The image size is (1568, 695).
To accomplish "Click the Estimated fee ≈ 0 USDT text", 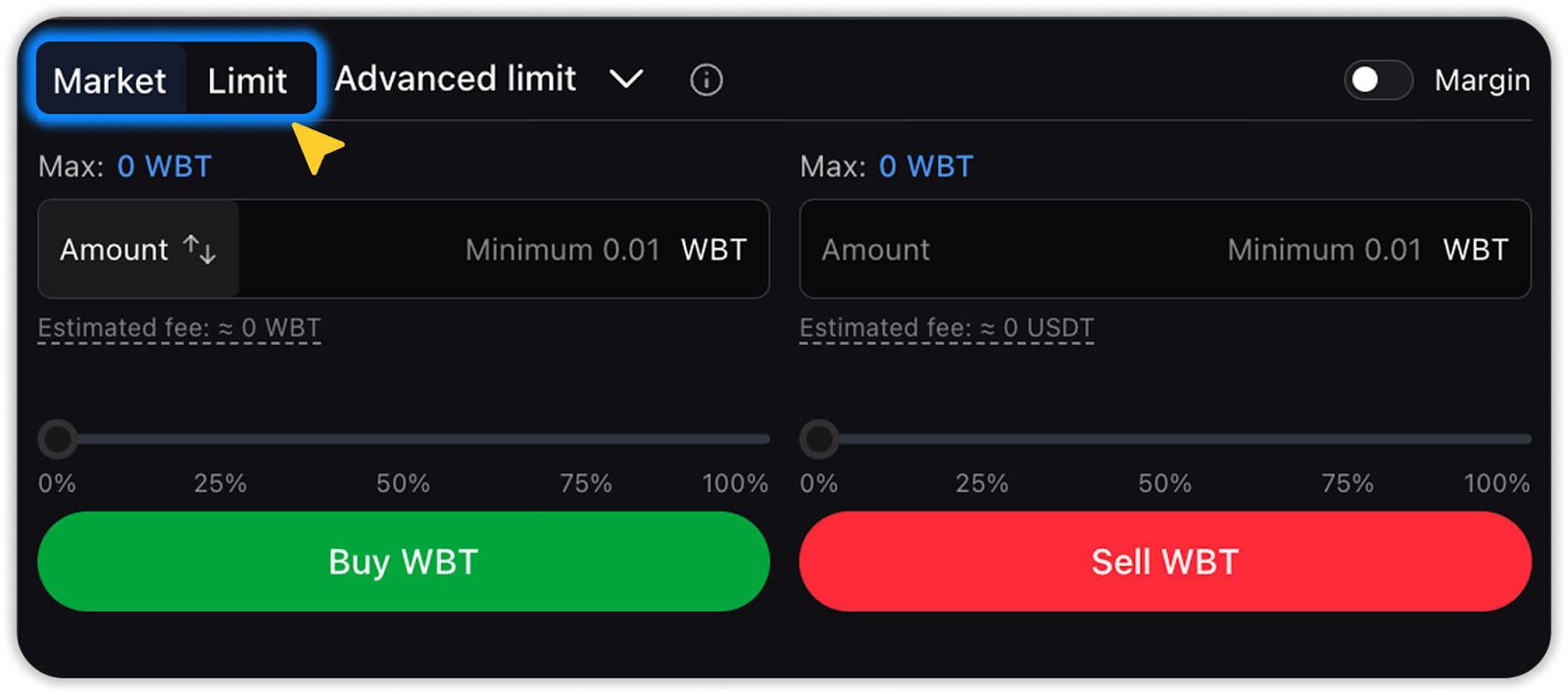I will (x=946, y=328).
